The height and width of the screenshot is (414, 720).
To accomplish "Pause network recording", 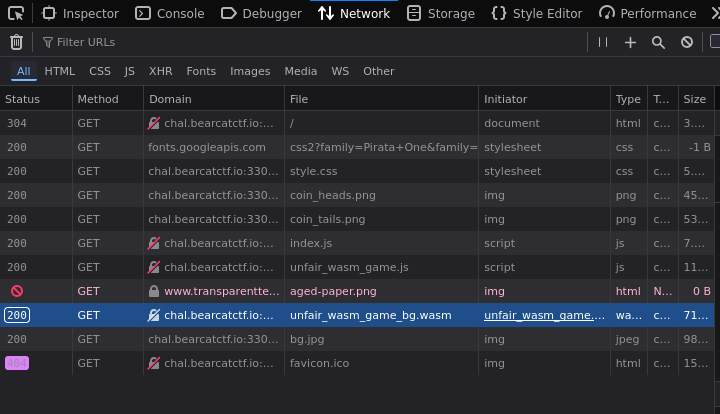I will click(x=603, y=42).
